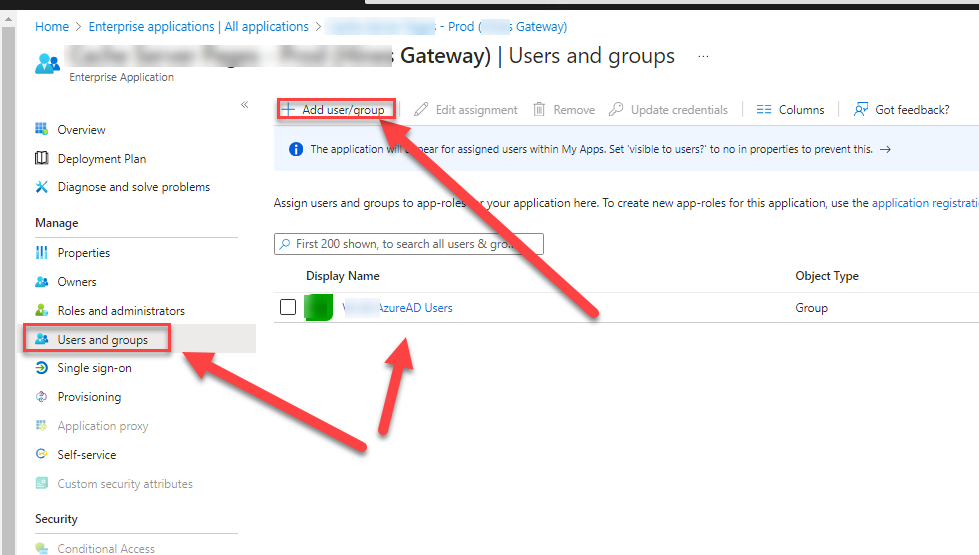The width and height of the screenshot is (979, 555).
Task: Select Users and groups menu item
Action: pos(102,340)
